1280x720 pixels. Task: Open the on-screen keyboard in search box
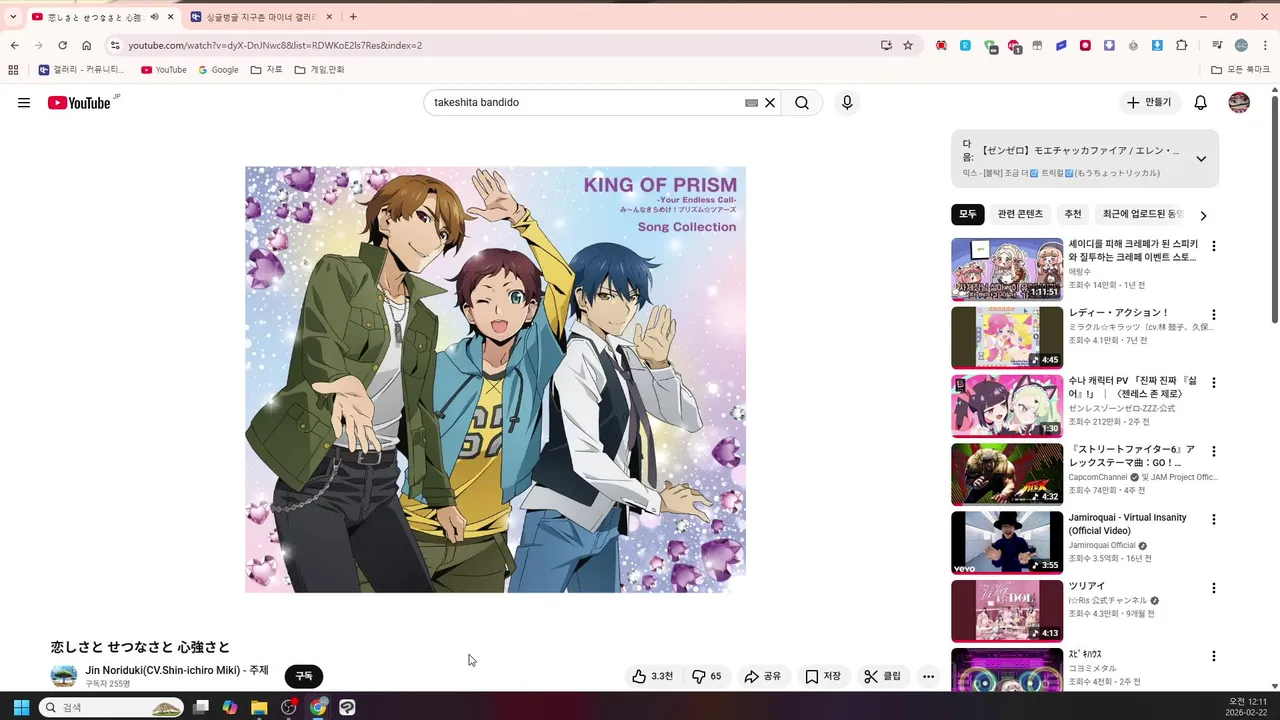pyautogui.click(x=751, y=103)
